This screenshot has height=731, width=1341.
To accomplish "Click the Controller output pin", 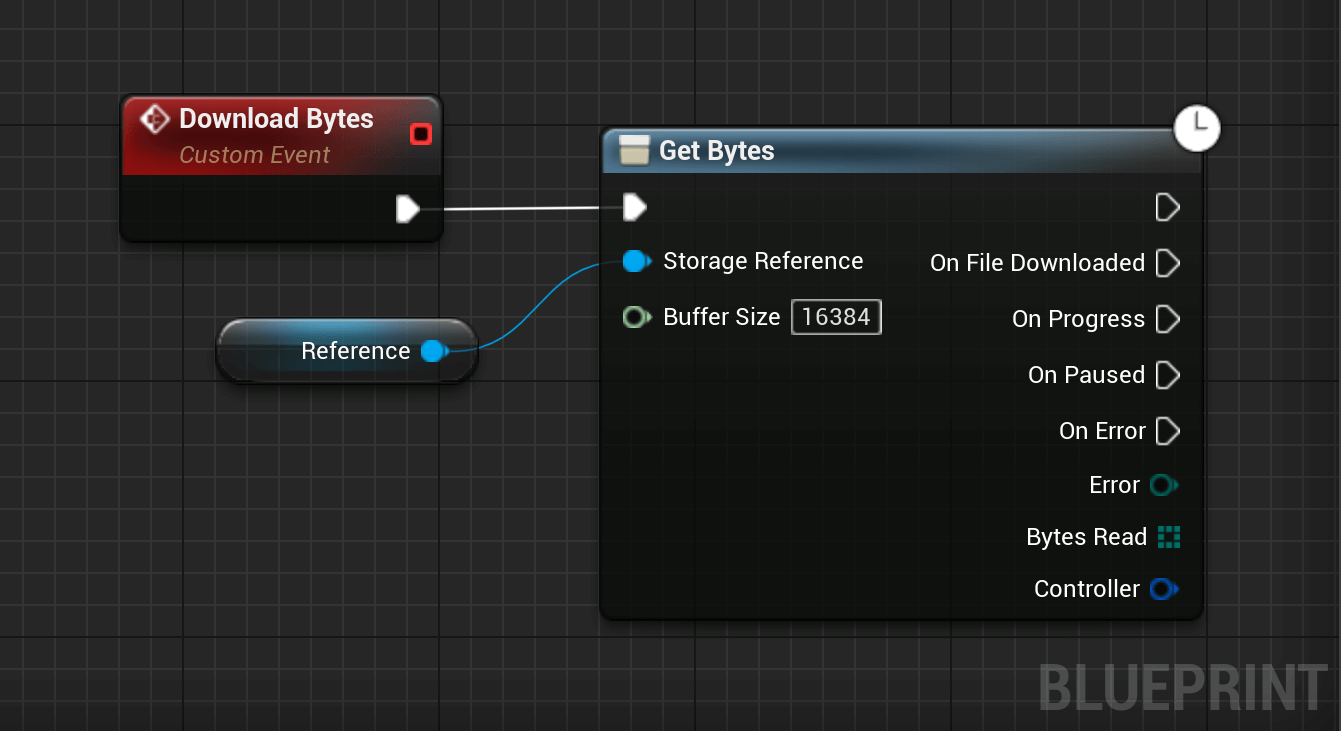I will coord(1163,589).
